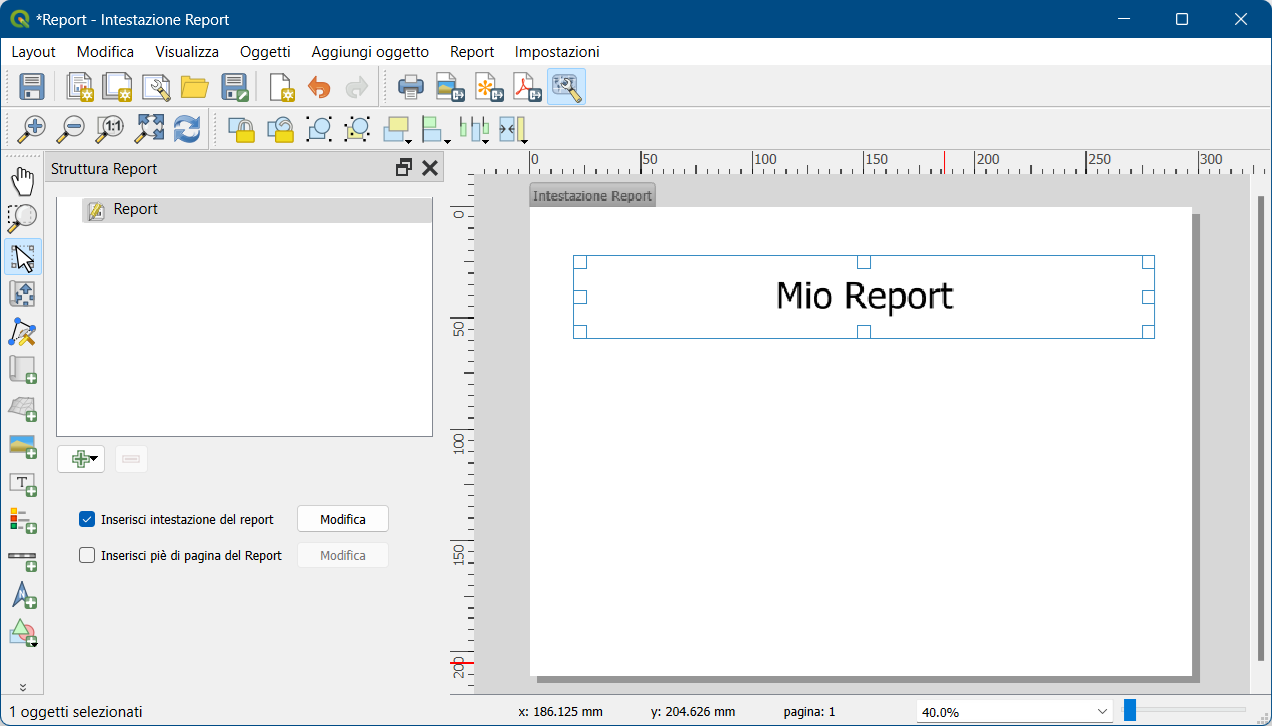Click the Zoom In magnifier icon
This screenshot has height=726, width=1272.
click(x=33, y=128)
